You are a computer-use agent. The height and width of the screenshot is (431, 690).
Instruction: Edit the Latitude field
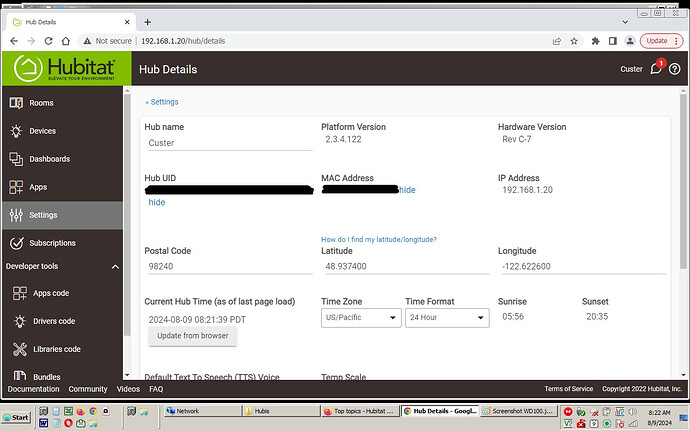407,266
